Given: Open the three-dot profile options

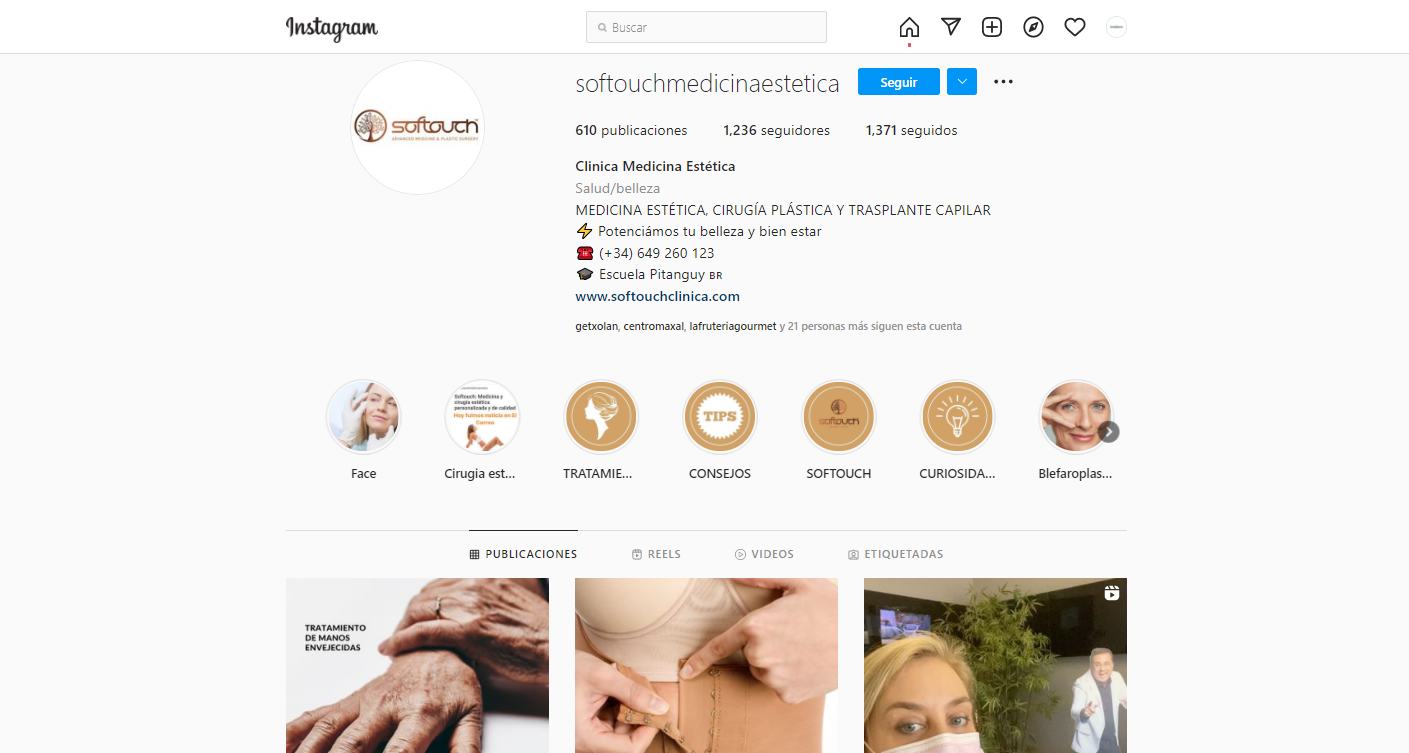Looking at the screenshot, I should [1003, 82].
